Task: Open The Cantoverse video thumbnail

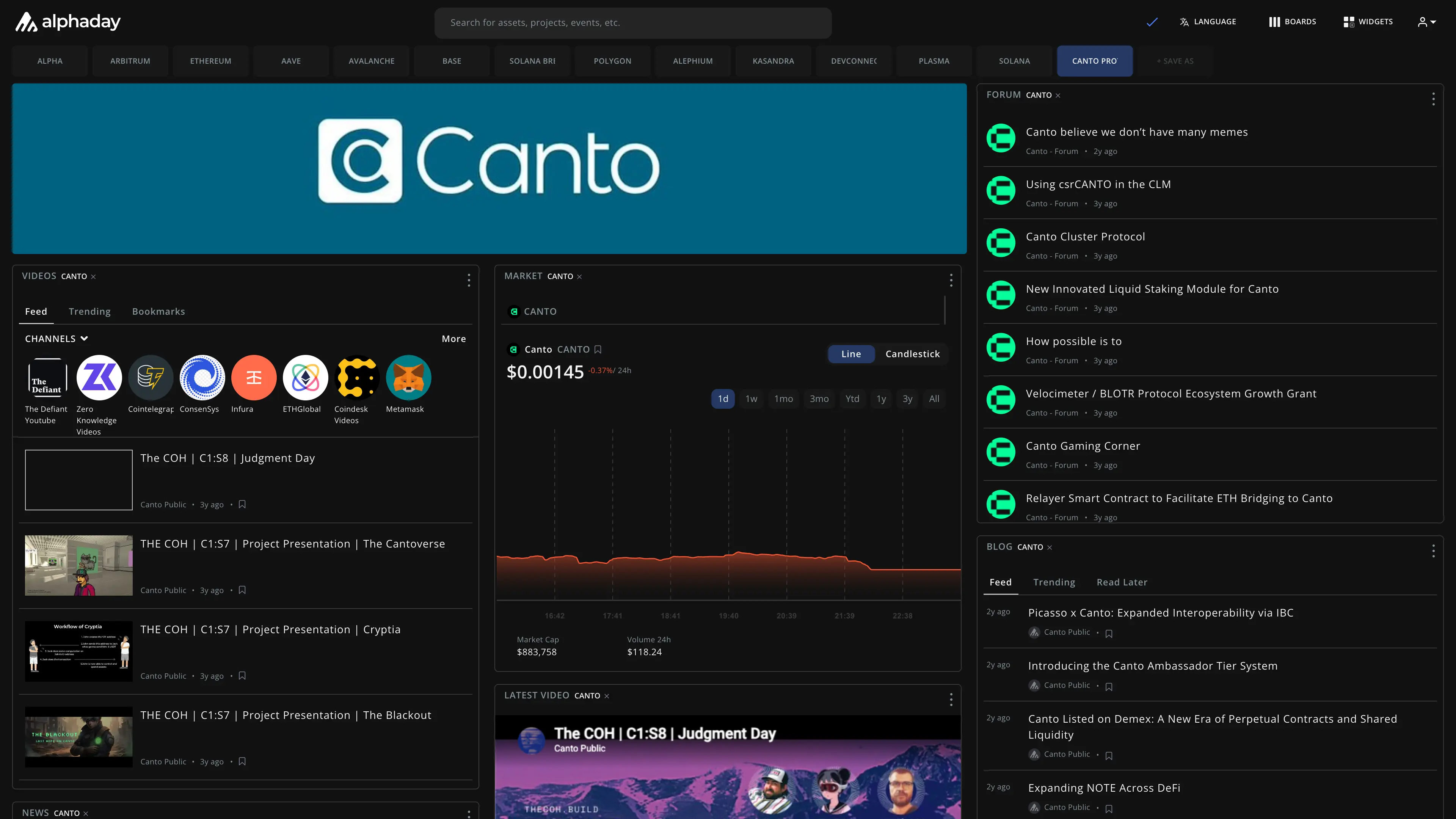Action: pos(78,566)
